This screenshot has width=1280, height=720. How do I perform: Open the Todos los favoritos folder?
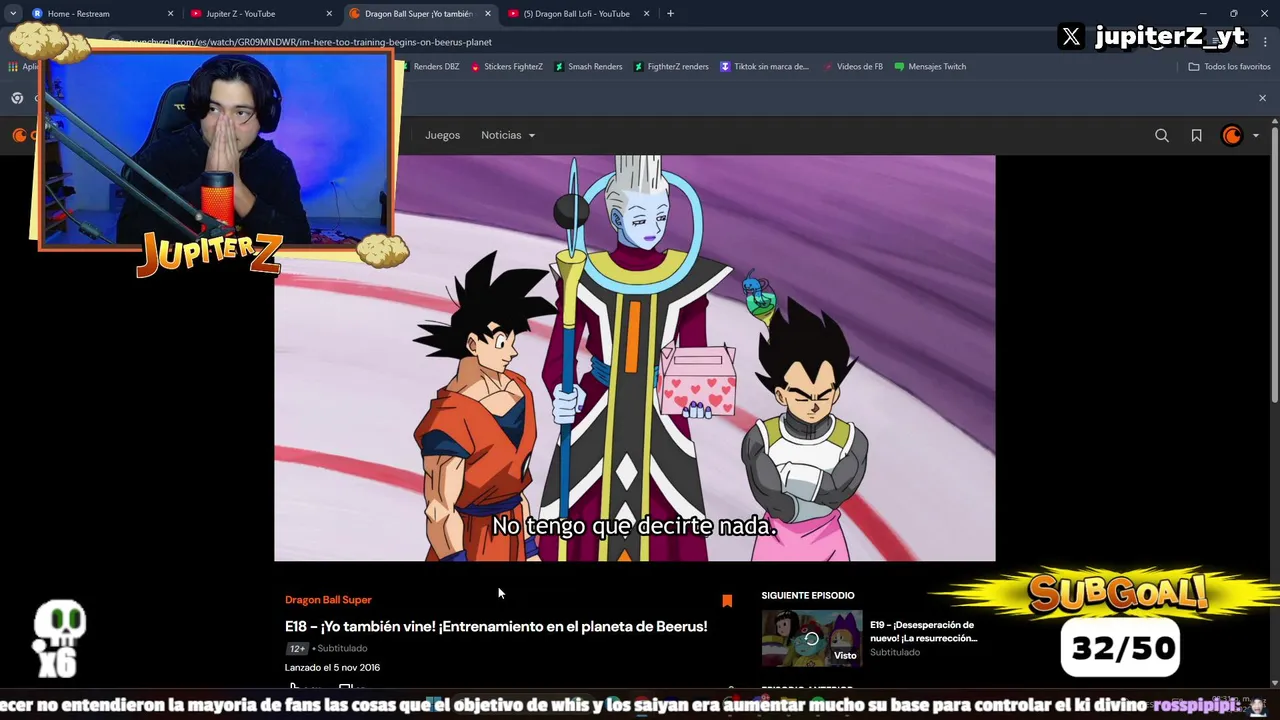(1229, 67)
